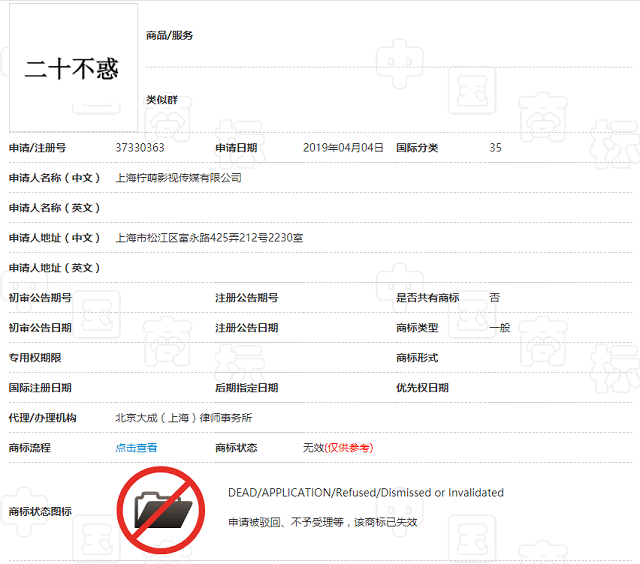Viewport: 640px width, 564px height.
Task: Click the 商标流程 field label
Action: click(x=29, y=448)
